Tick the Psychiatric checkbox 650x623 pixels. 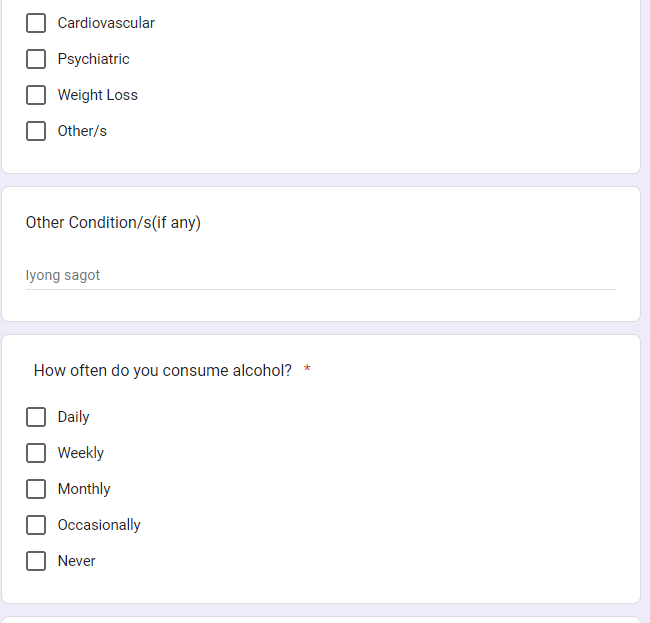[x=36, y=59]
